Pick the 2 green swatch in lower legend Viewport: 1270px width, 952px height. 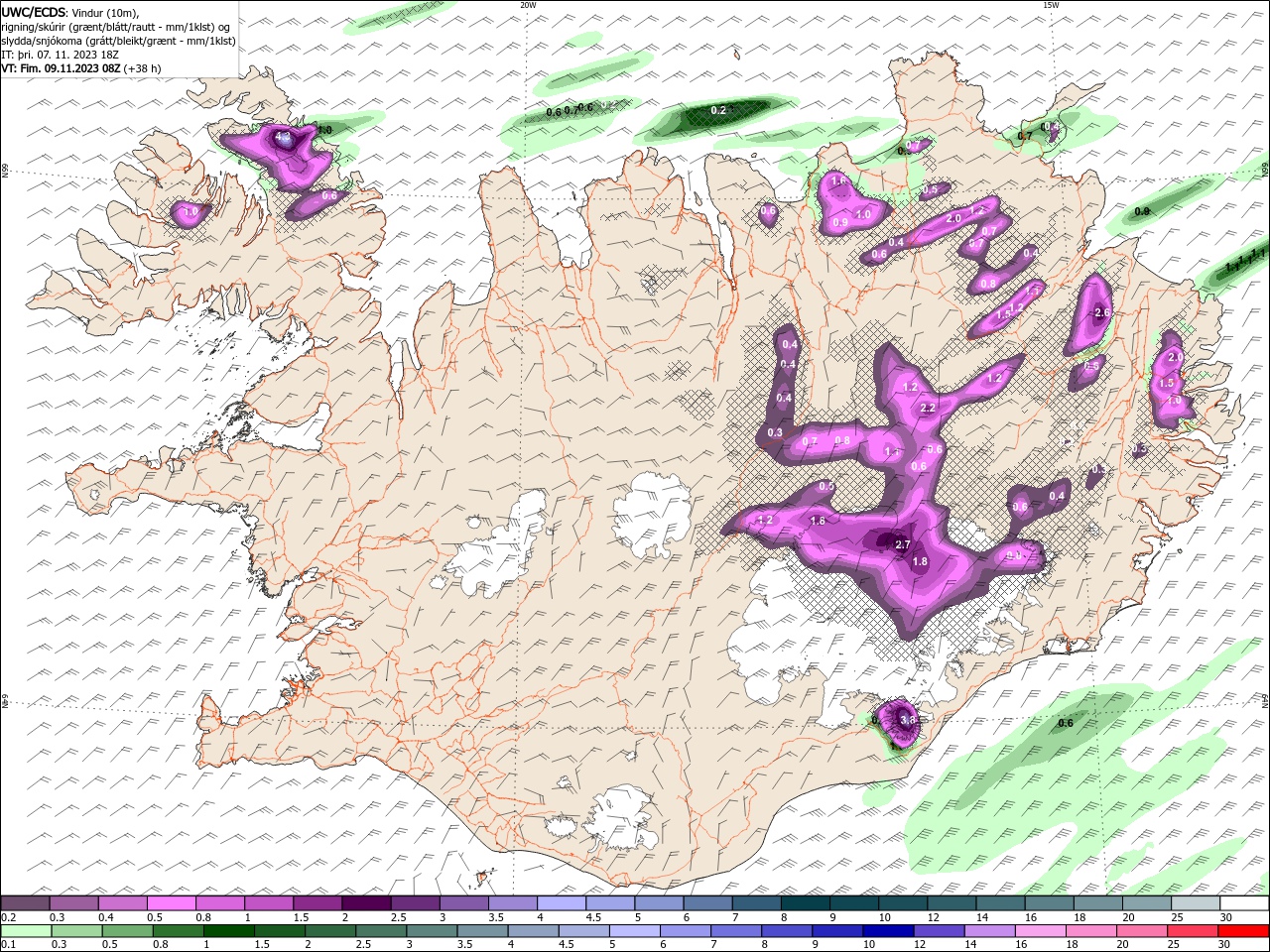coord(329,931)
